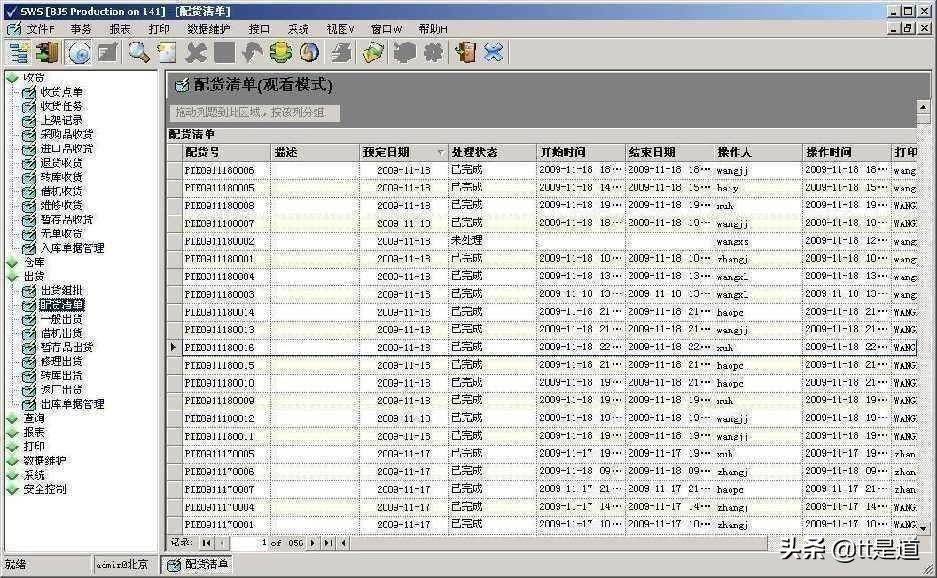Sort by 配货号 column header

(x=226, y=152)
